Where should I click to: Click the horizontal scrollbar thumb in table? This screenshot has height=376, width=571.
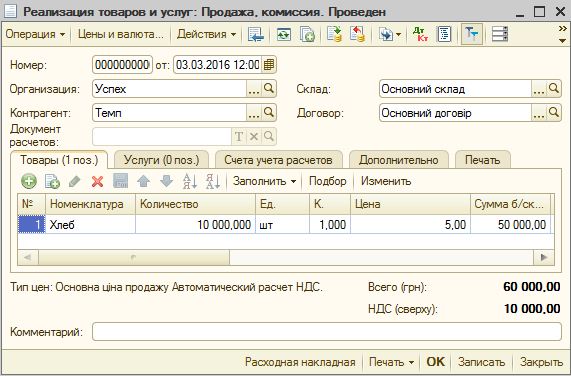coord(134,257)
